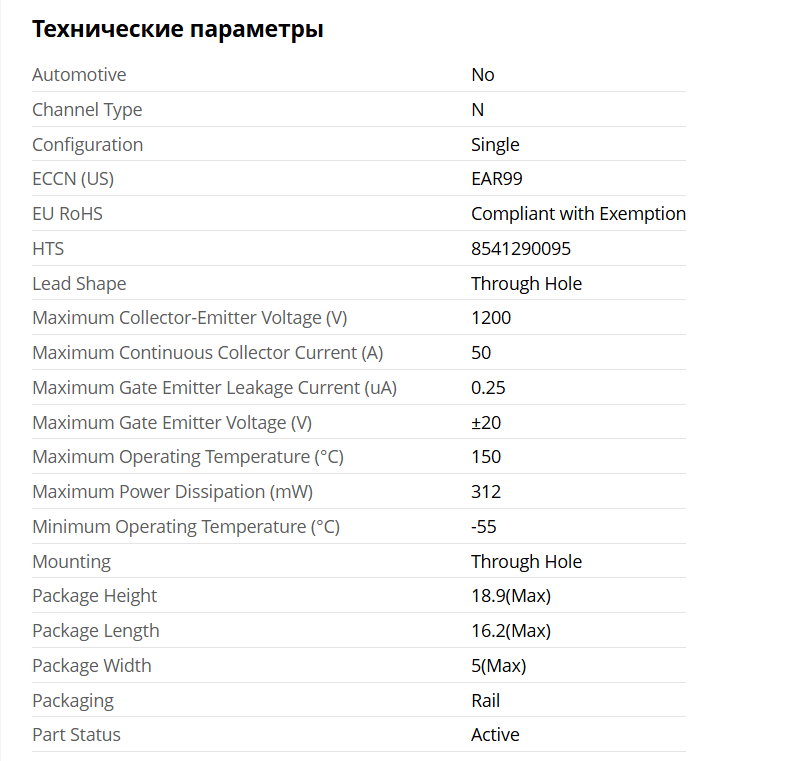806x761 pixels.
Task: Click the HTS code 8541290095
Action: [521, 248]
